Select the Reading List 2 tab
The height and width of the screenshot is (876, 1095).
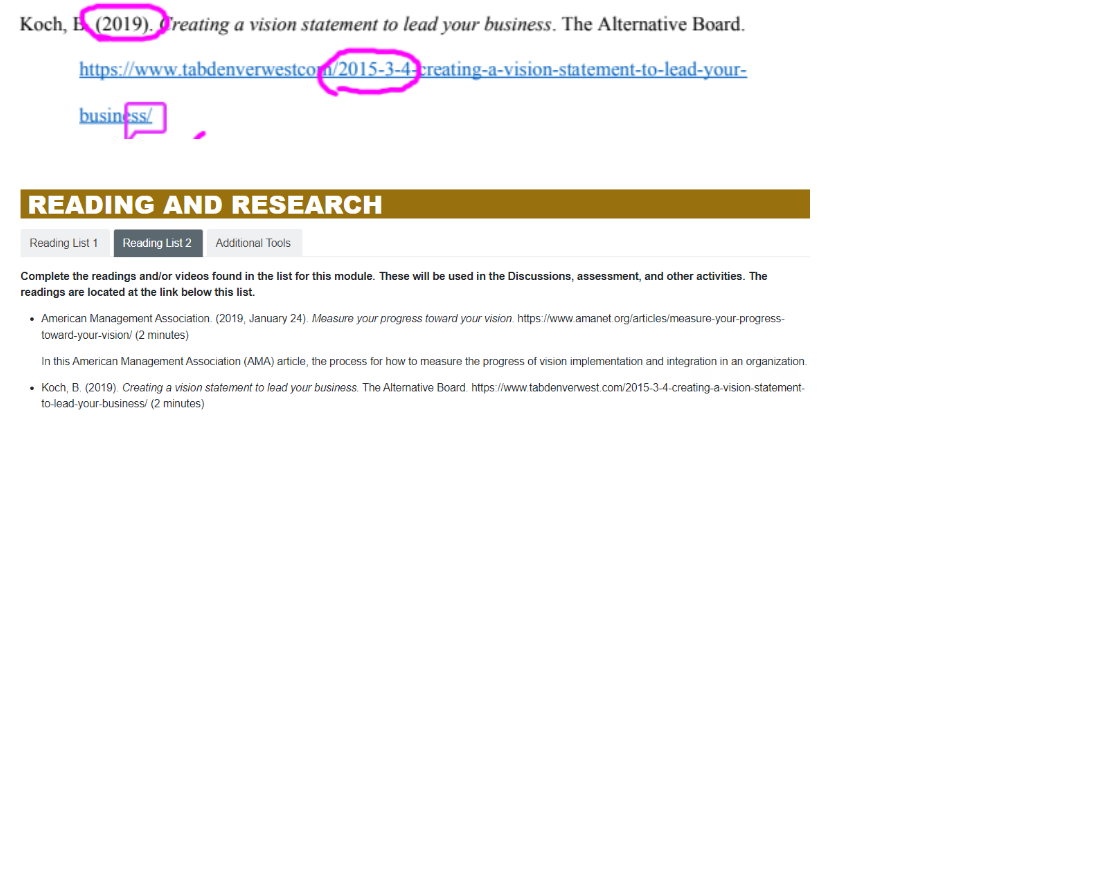[x=157, y=242]
